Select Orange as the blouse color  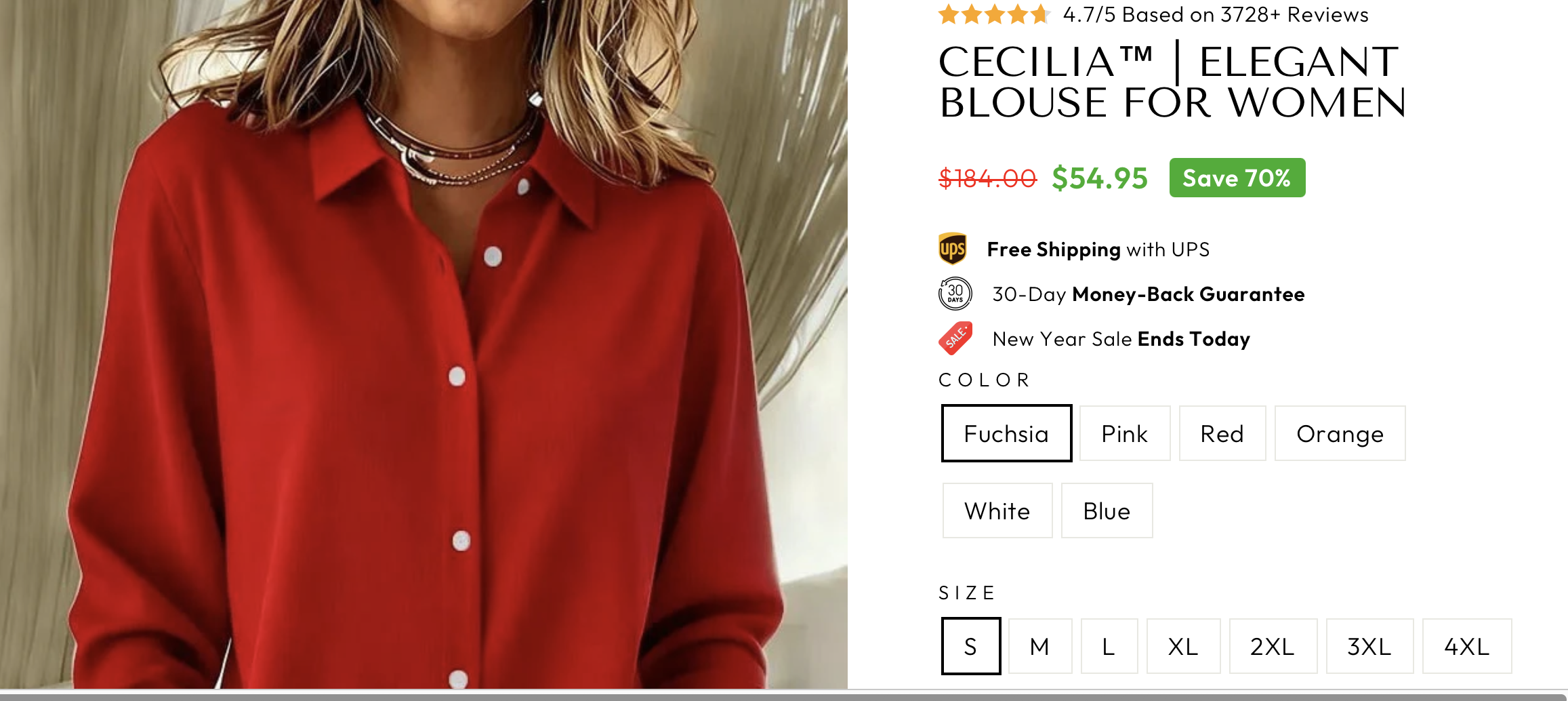1340,434
